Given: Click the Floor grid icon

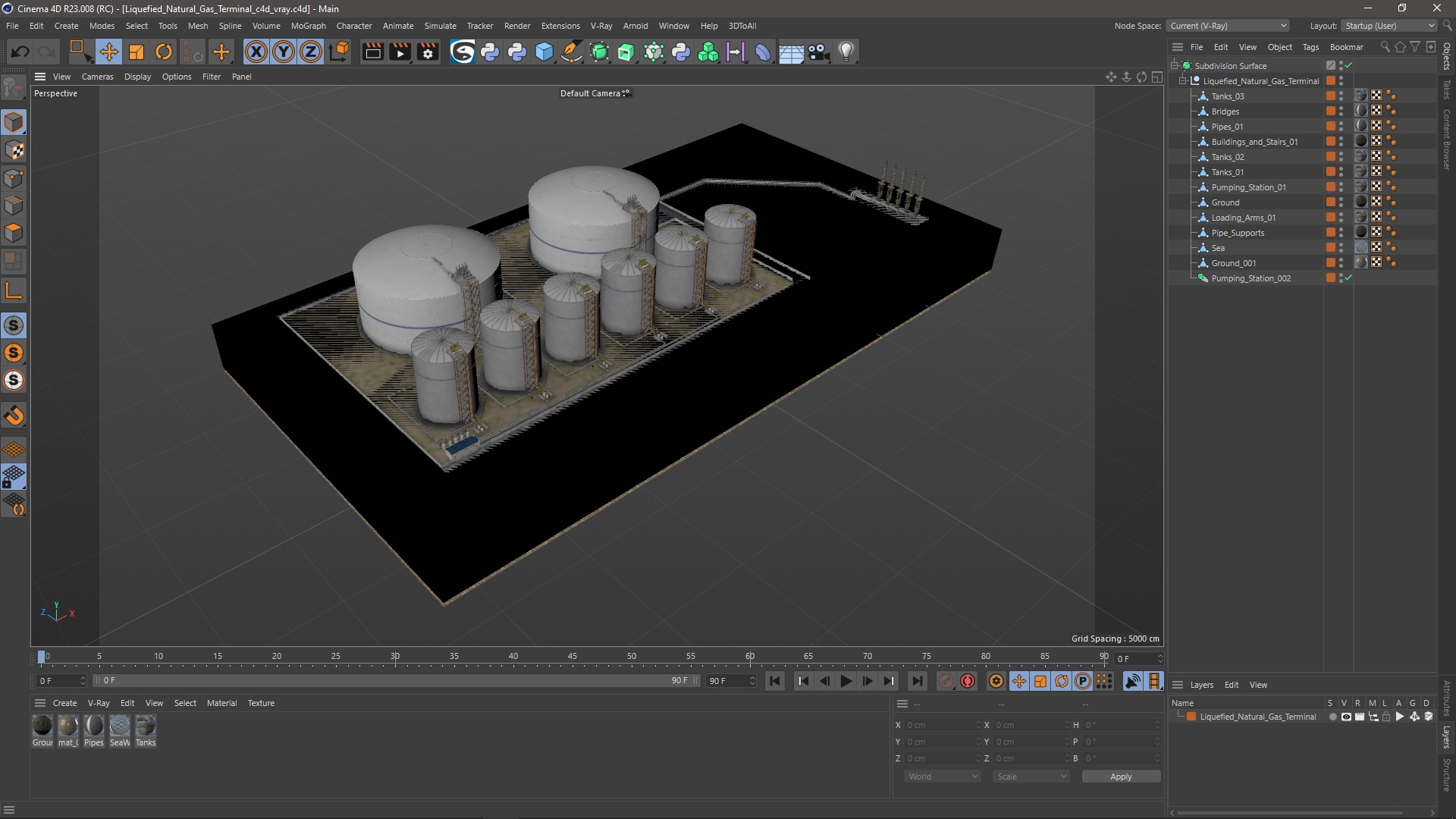Looking at the screenshot, I should pyautogui.click(x=791, y=52).
